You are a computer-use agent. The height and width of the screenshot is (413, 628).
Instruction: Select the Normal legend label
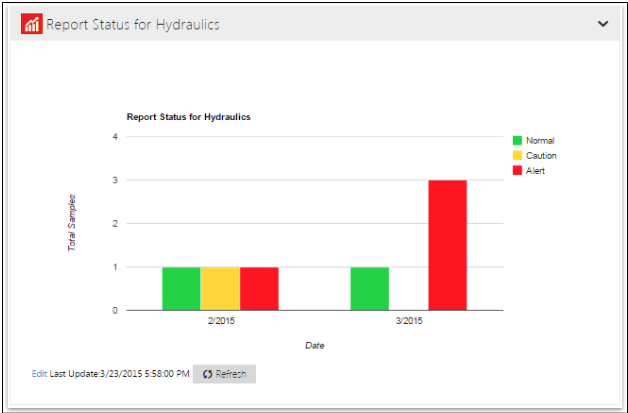click(x=540, y=141)
